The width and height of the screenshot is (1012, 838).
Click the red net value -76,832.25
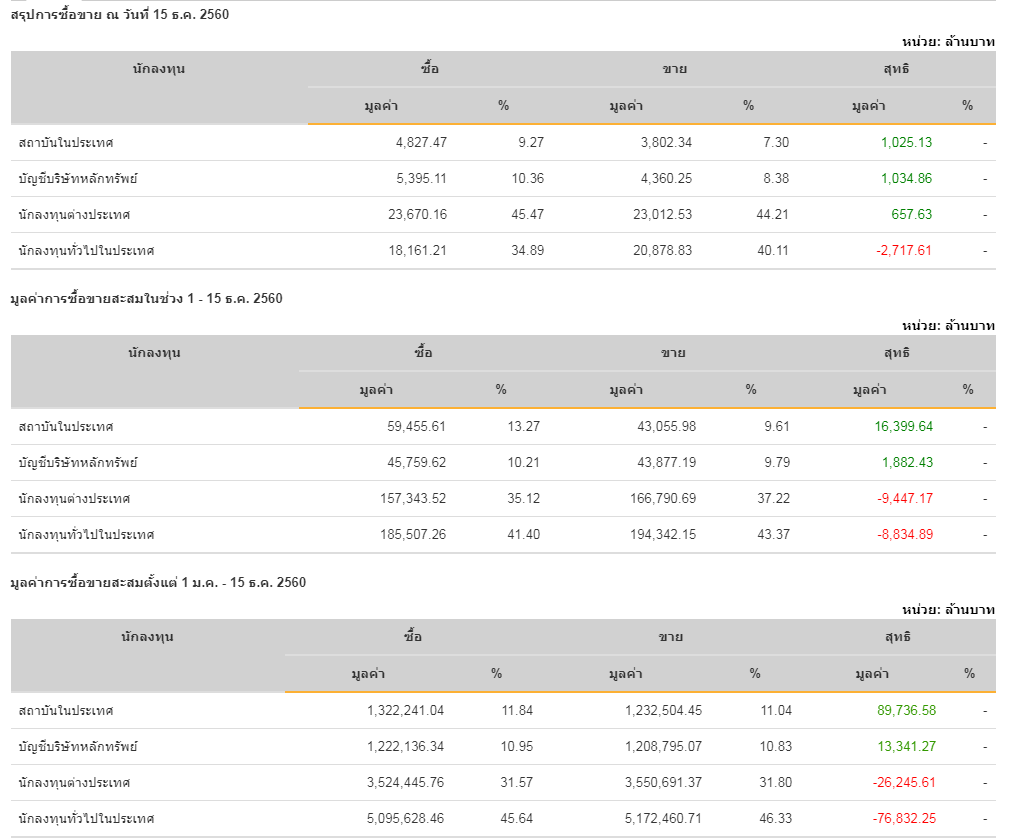905,818
